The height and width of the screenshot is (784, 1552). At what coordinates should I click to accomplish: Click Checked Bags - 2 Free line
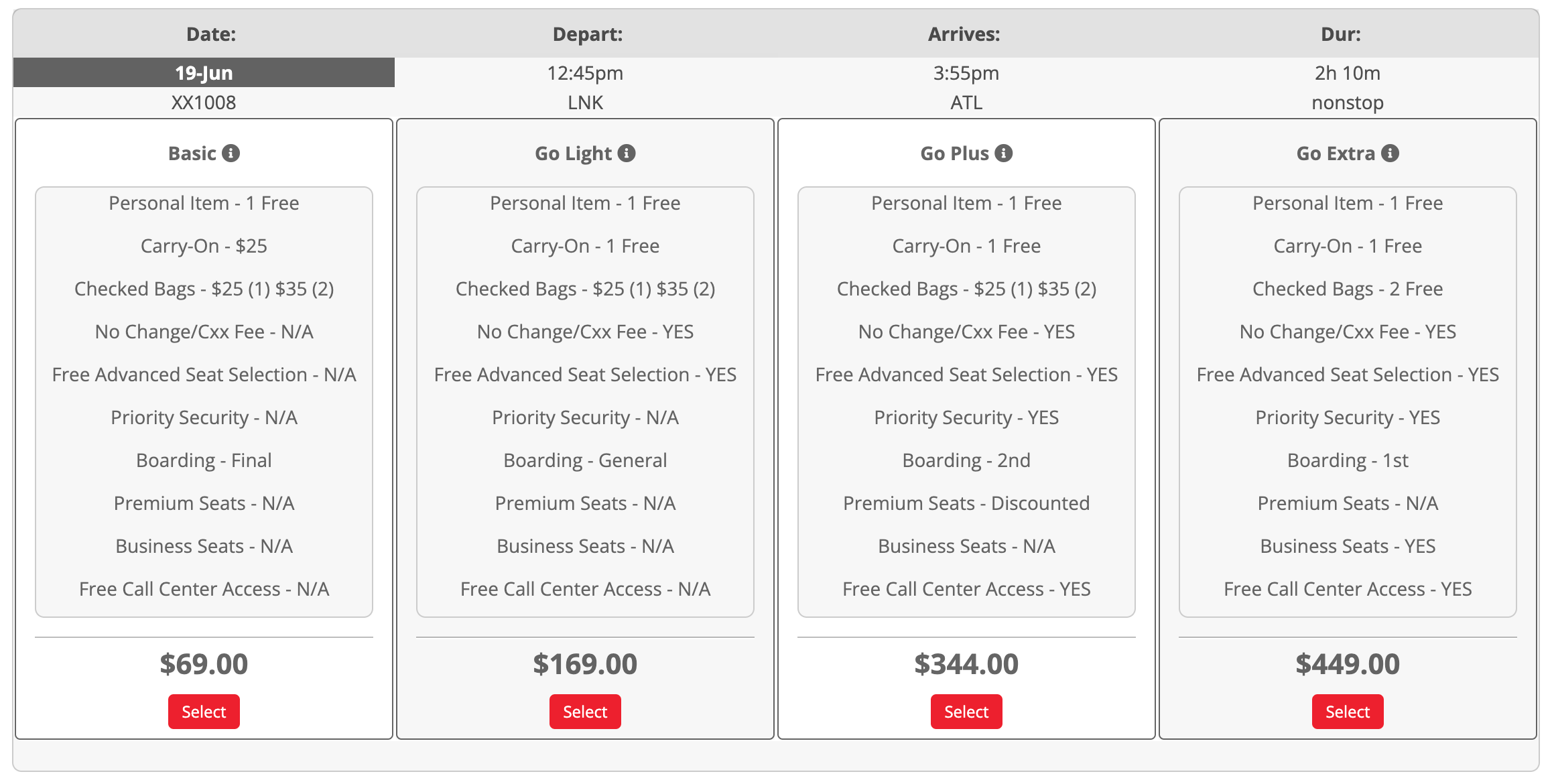pyautogui.click(x=1348, y=289)
